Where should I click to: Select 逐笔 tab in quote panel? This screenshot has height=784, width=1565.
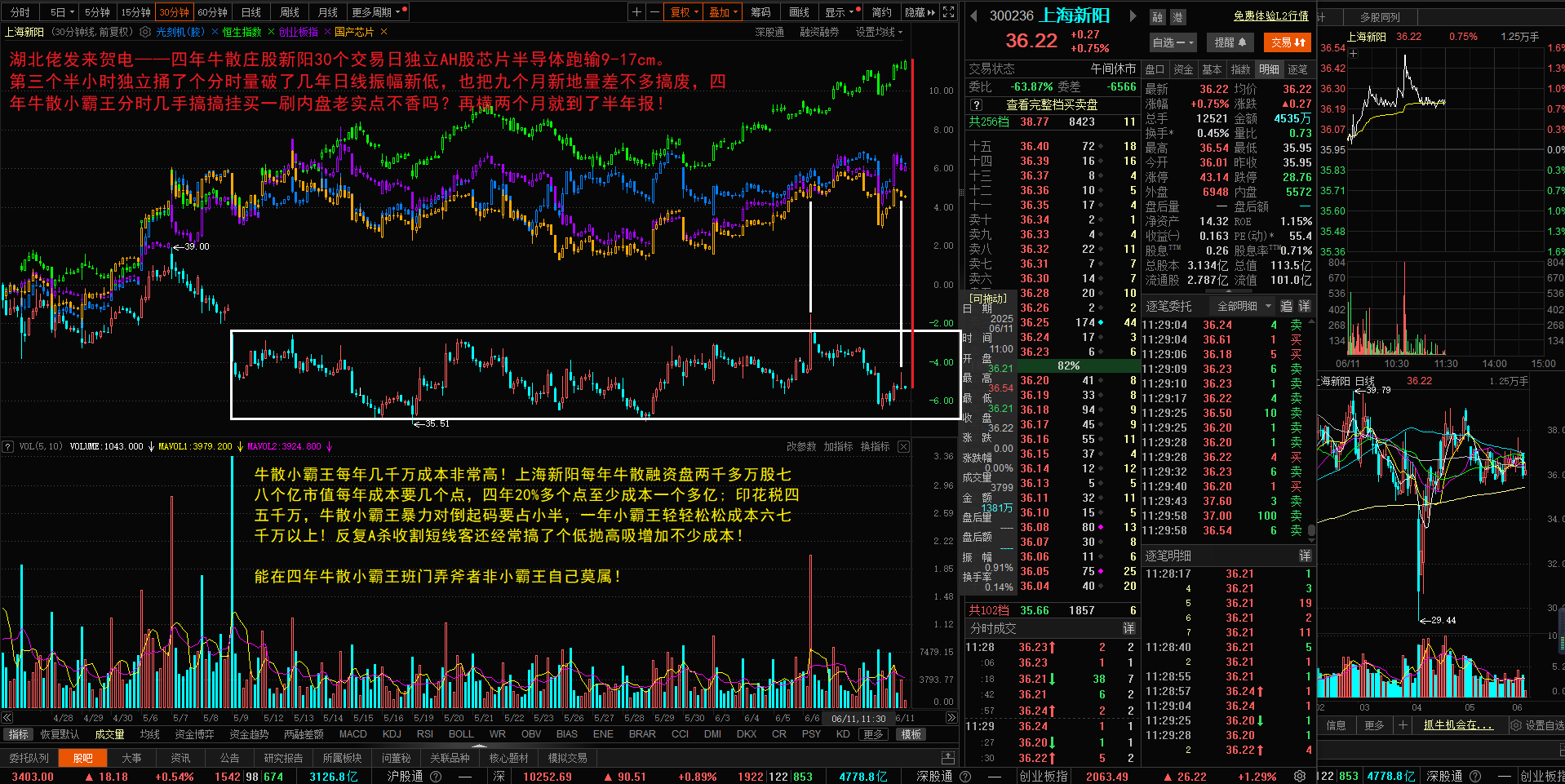click(1297, 69)
